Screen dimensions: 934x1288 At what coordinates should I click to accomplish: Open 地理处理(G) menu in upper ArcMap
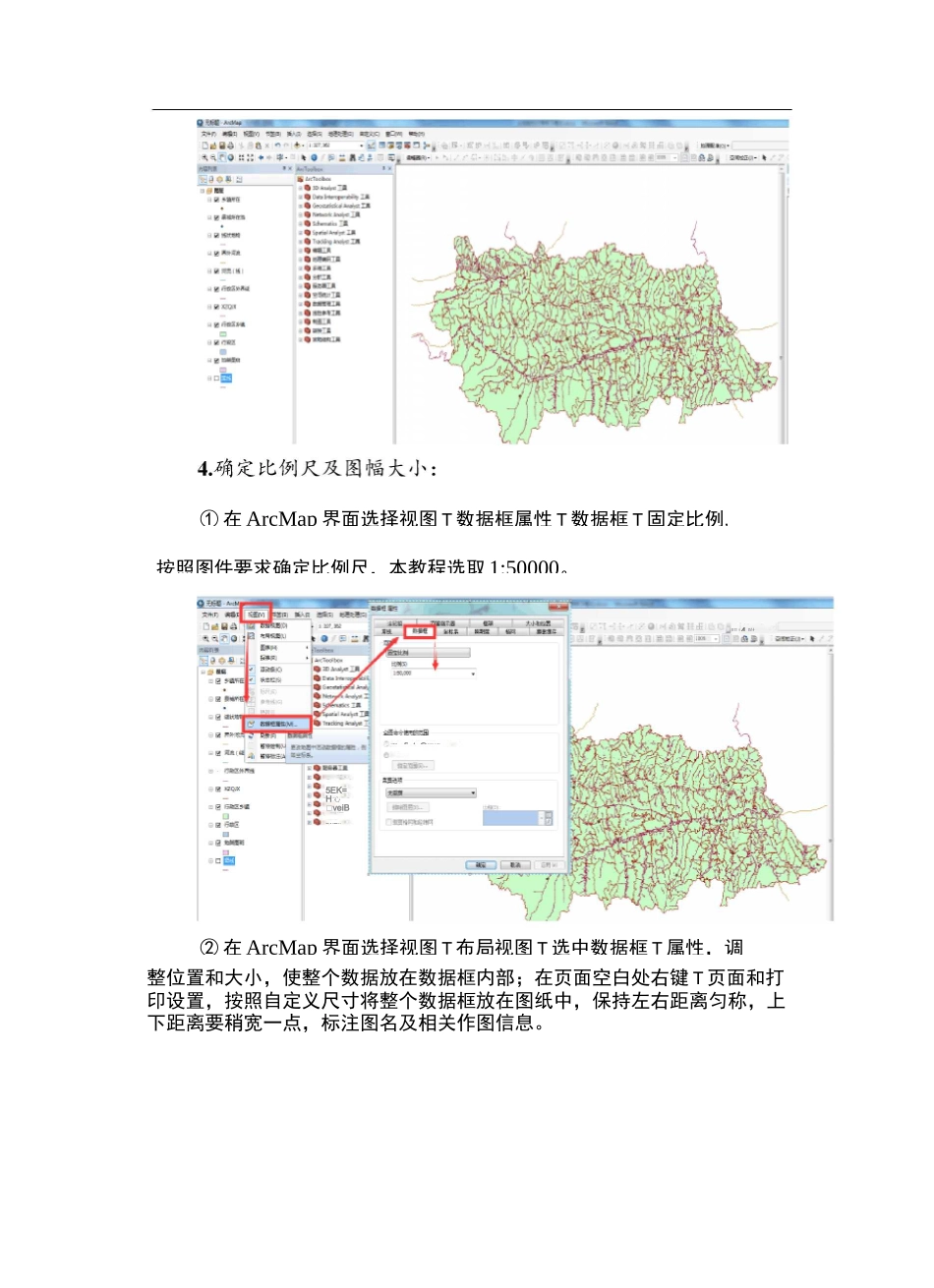pos(341,134)
